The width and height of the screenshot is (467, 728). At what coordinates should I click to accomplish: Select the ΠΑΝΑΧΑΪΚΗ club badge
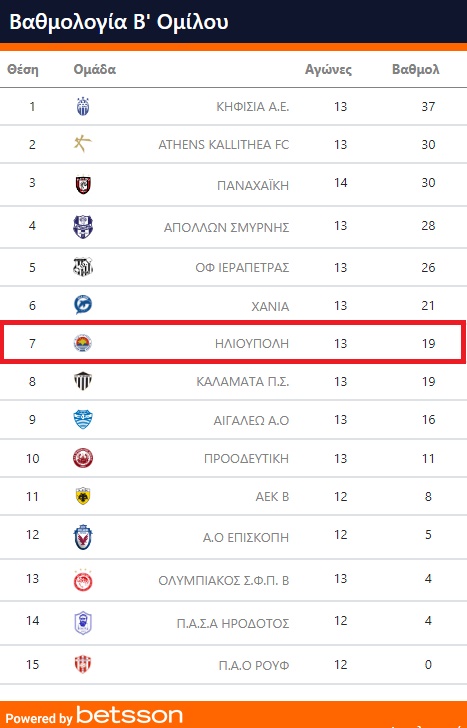click(x=83, y=185)
